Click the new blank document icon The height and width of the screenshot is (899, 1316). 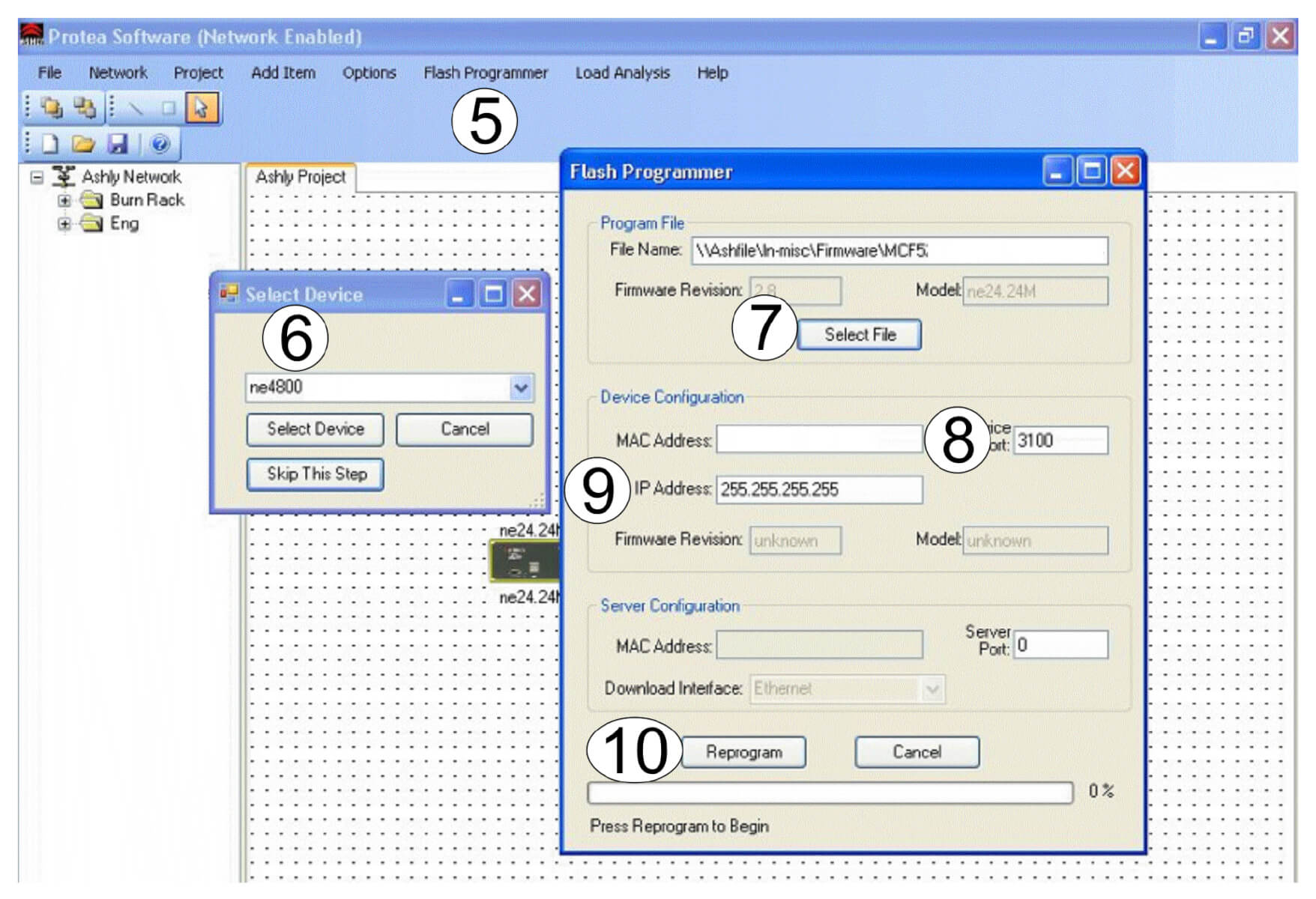click(x=50, y=144)
